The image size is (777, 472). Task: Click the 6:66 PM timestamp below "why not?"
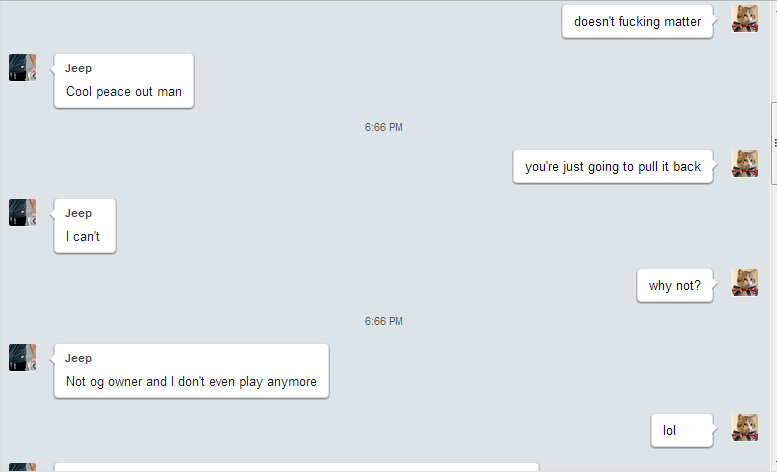384,321
